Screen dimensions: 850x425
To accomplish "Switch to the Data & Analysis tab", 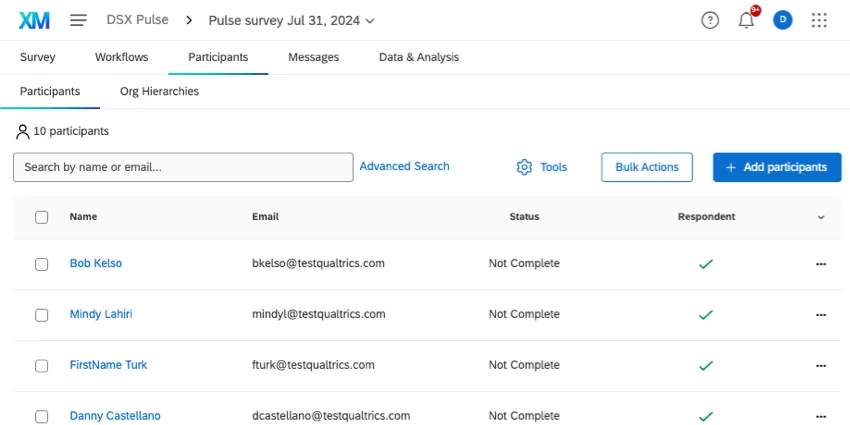I will point(418,57).
